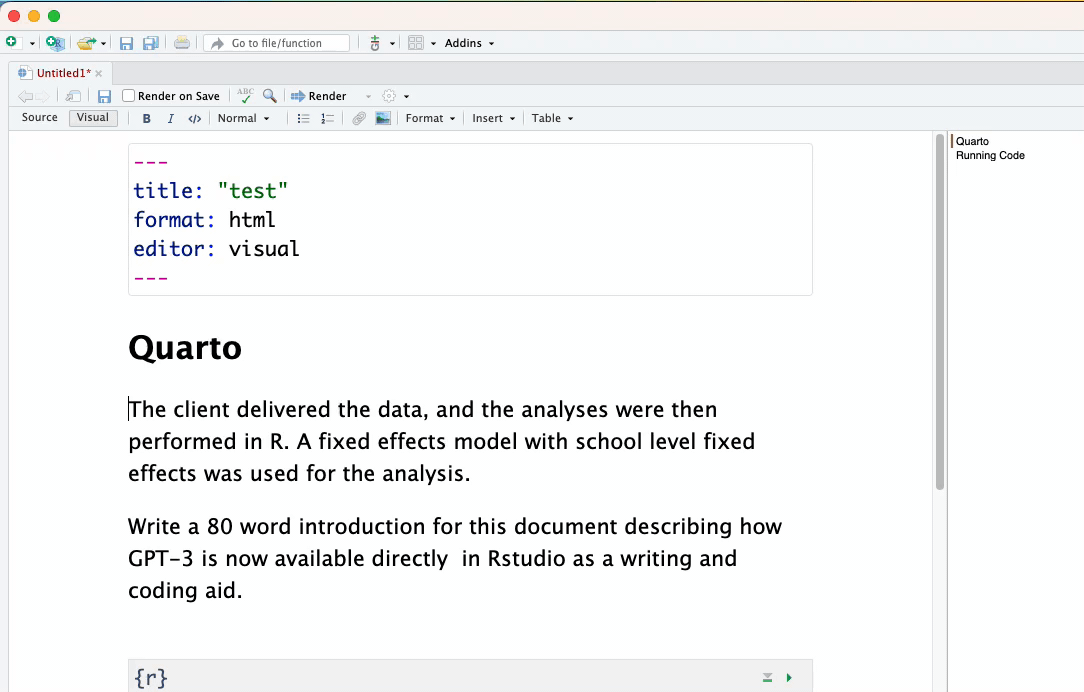Jump to Running Code in outline

point(990,156)
